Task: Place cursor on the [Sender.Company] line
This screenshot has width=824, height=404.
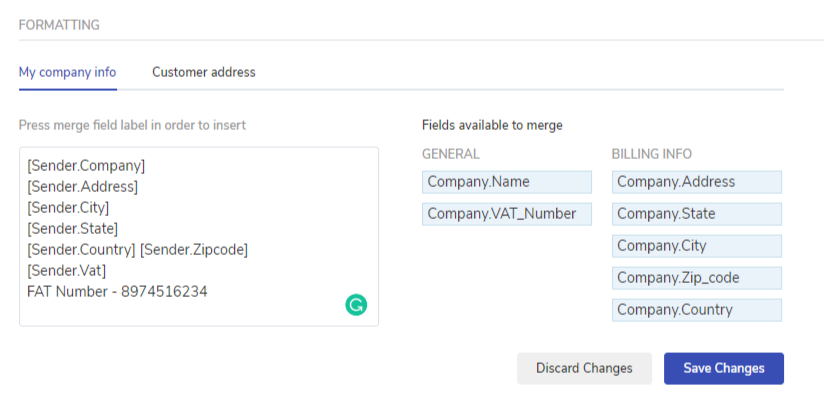Action: point(86,165)
